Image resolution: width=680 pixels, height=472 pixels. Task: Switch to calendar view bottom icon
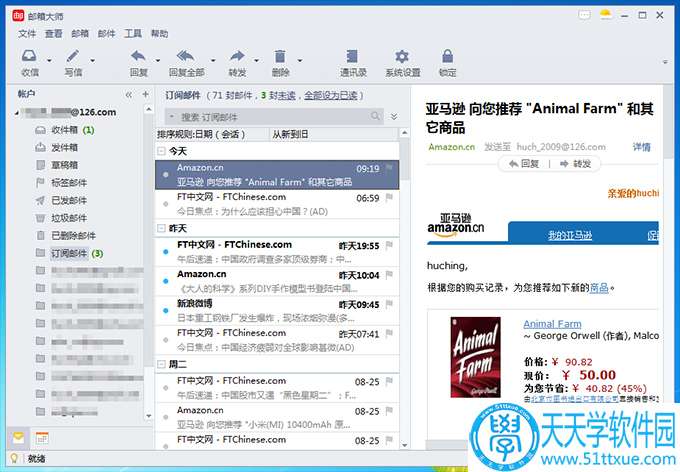pos(42,438)
